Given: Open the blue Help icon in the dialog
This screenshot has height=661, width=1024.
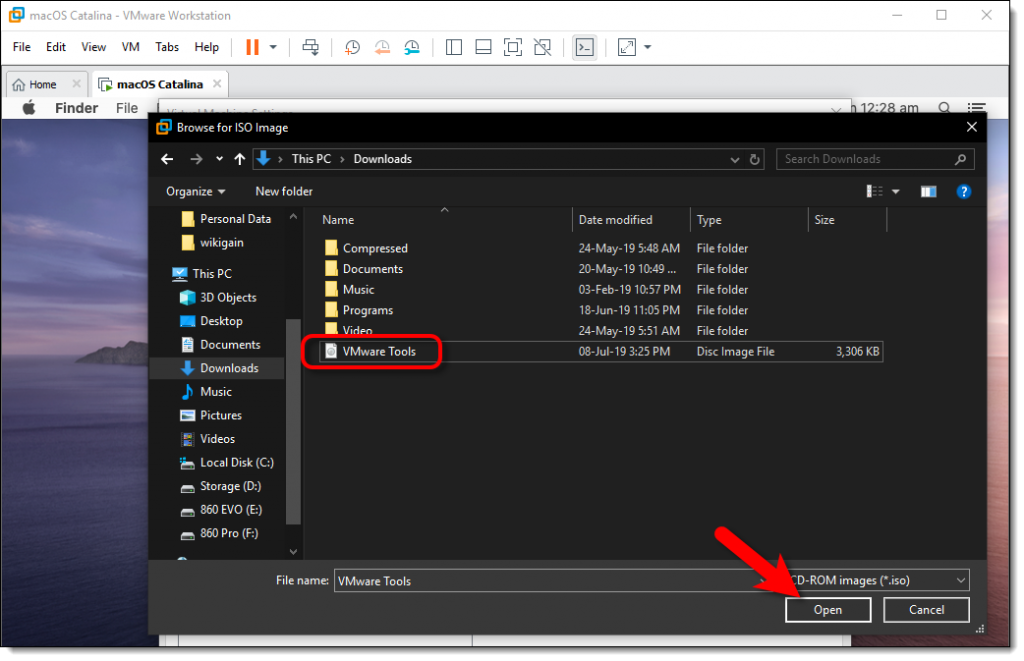Looking at the screenshot, I should point(963,191).
